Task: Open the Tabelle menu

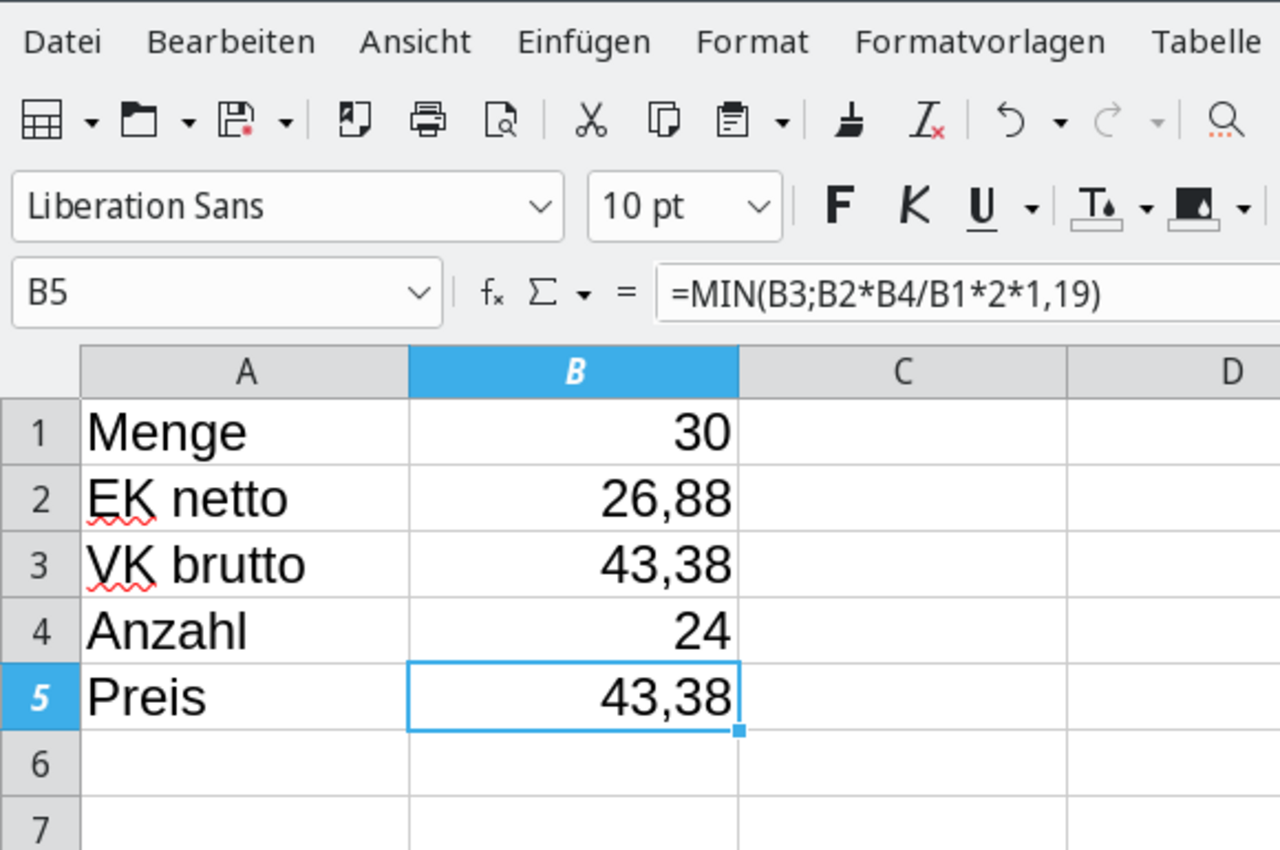Action: pyautogui.click(x=1206, y=42)
